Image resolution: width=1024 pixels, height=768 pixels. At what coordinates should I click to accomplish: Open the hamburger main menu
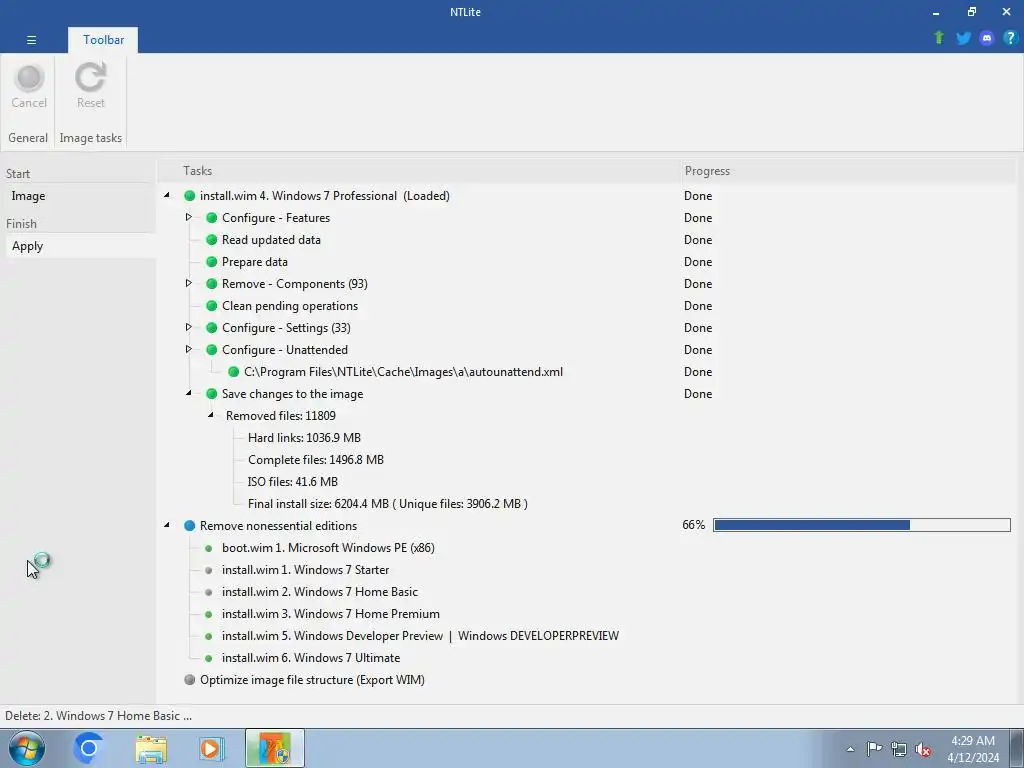point(31,40)
